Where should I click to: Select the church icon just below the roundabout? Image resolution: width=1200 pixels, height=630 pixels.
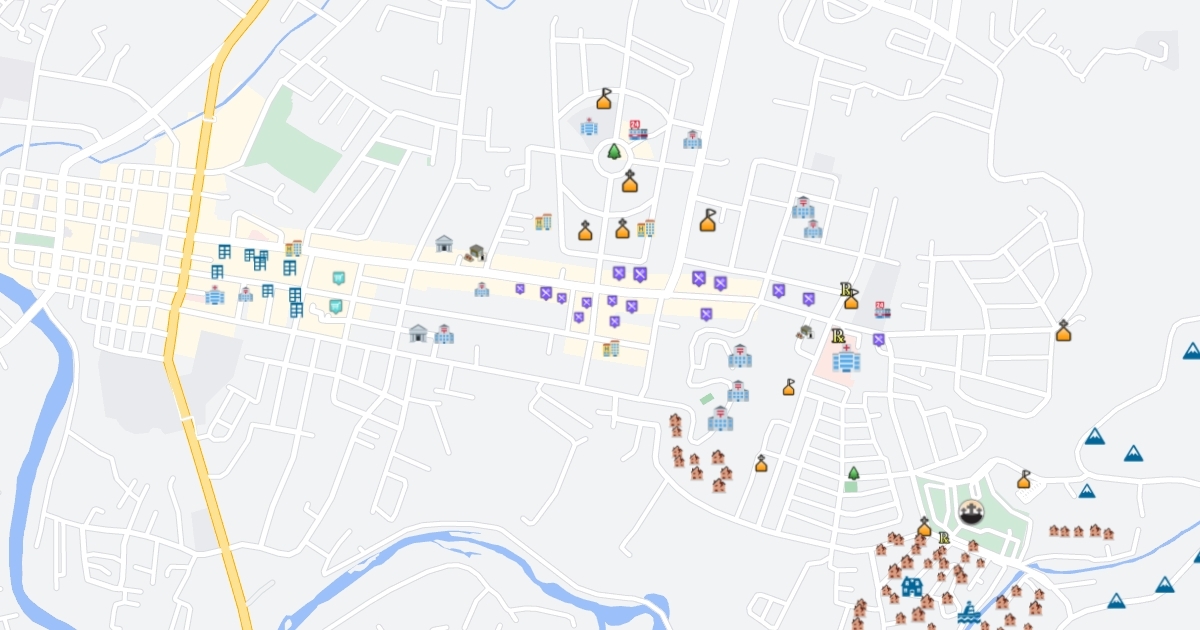click(x=629, y=182)
